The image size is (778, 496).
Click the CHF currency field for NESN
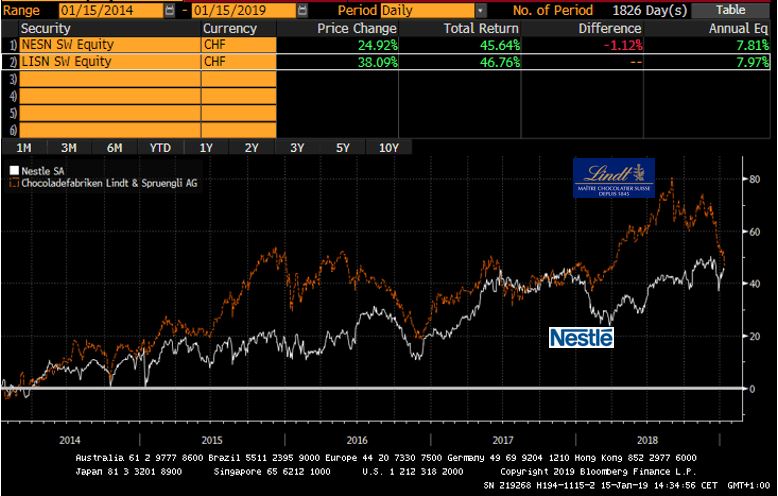pyautogui.click(x=239, y=45)
